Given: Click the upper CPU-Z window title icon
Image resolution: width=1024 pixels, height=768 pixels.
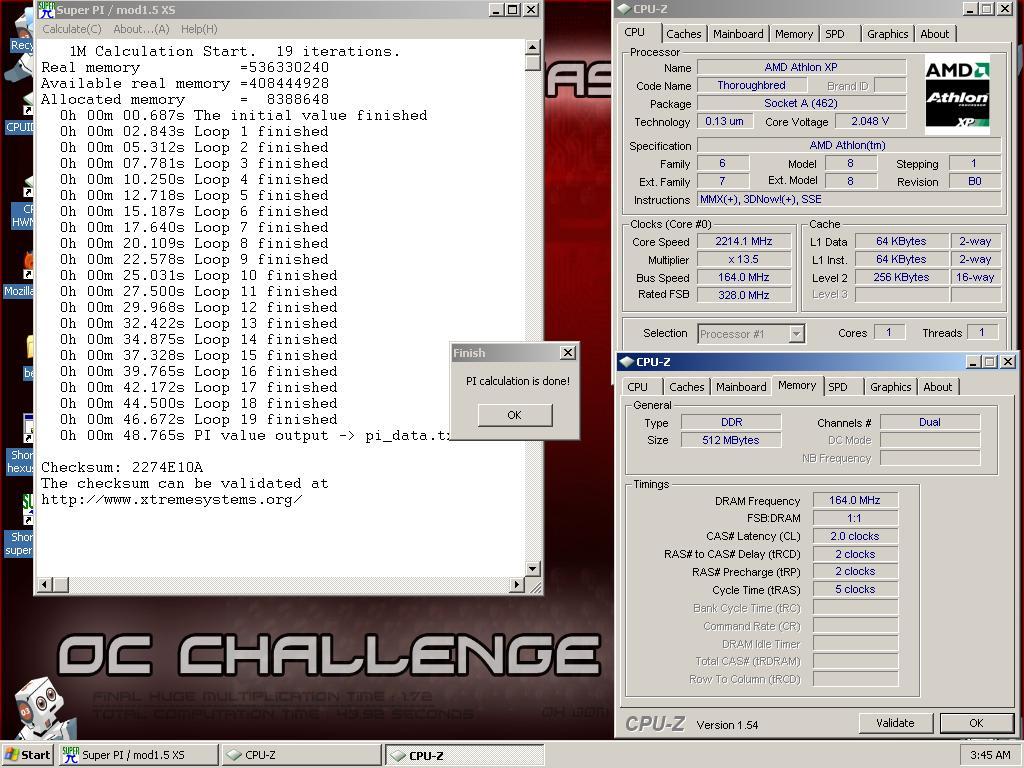Looking at the screenshot, I should (x=624, y=8).
